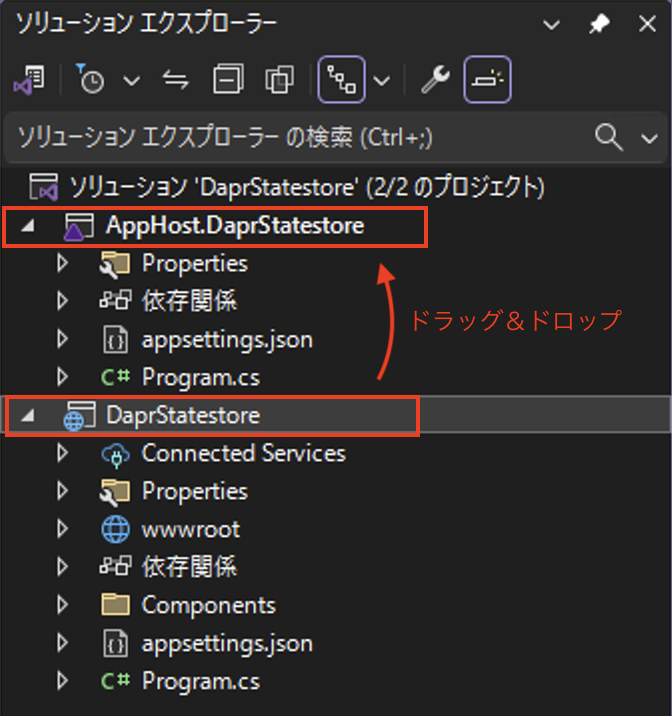
Task: Open file nesting options dropdown
Action: [382, 81]
